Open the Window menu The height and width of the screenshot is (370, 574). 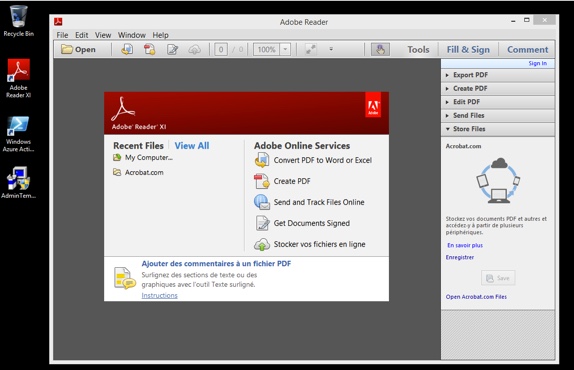132,35
